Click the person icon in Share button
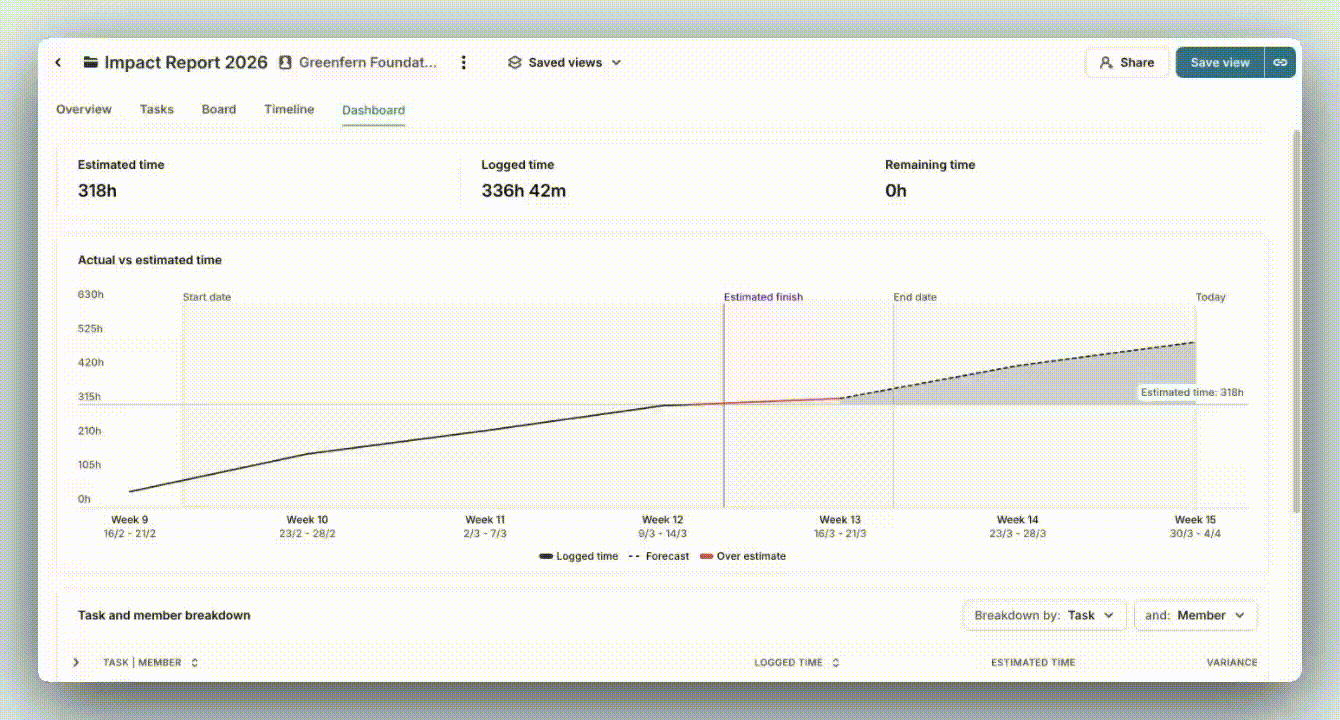Image resolution: width=1340 pixels, height=720 pixels. click(1106, 62)
